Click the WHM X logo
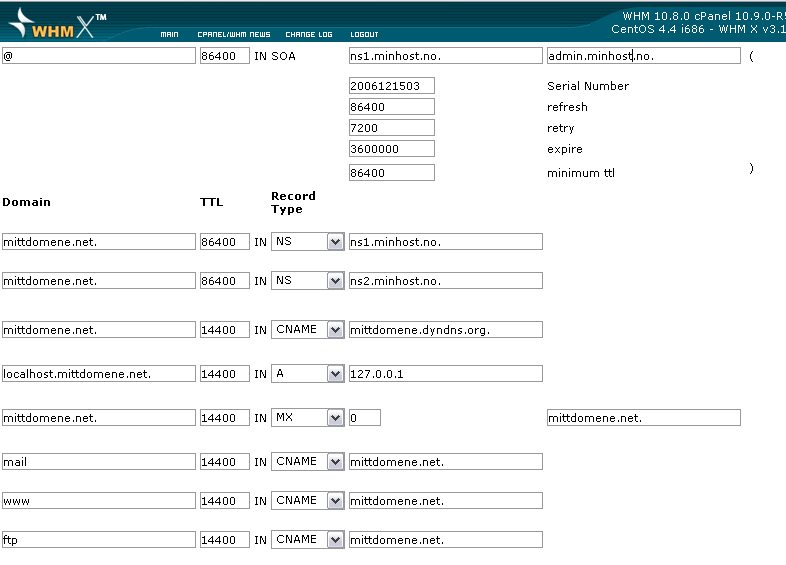 58,24
